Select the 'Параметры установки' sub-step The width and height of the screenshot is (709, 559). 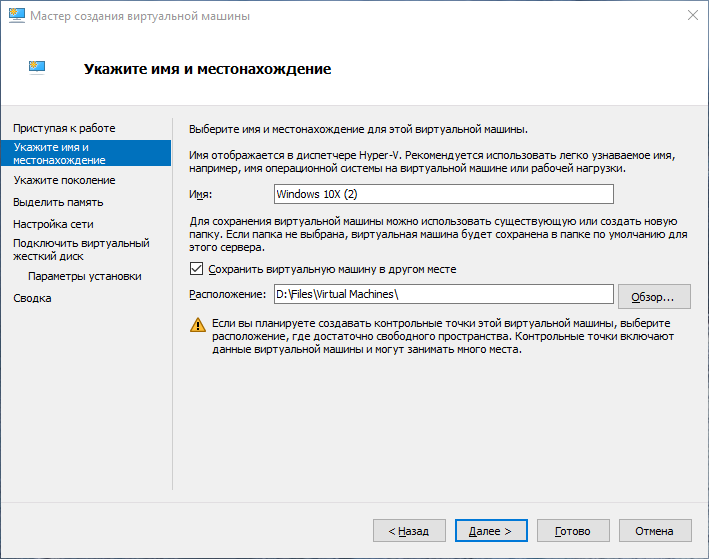point(85,276)
